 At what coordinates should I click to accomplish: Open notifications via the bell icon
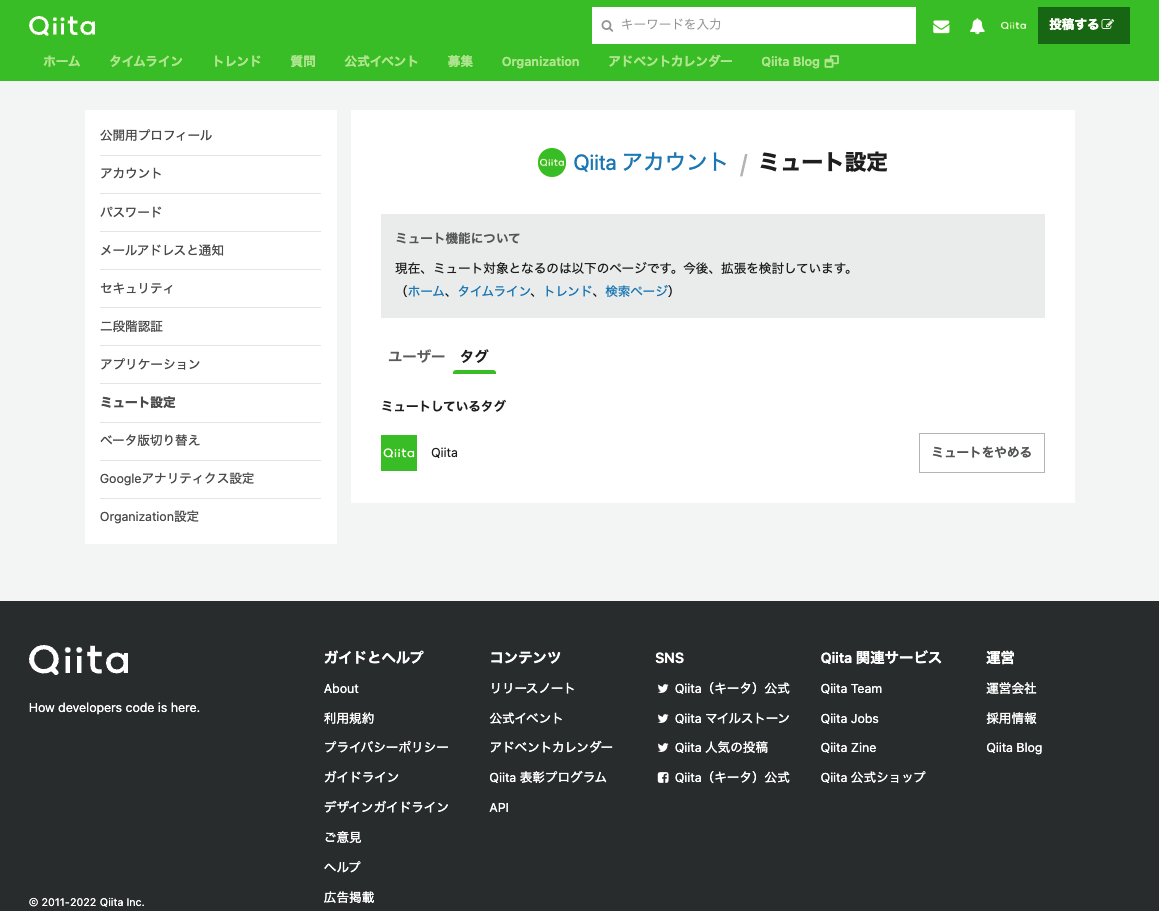[x=977, y=26]
